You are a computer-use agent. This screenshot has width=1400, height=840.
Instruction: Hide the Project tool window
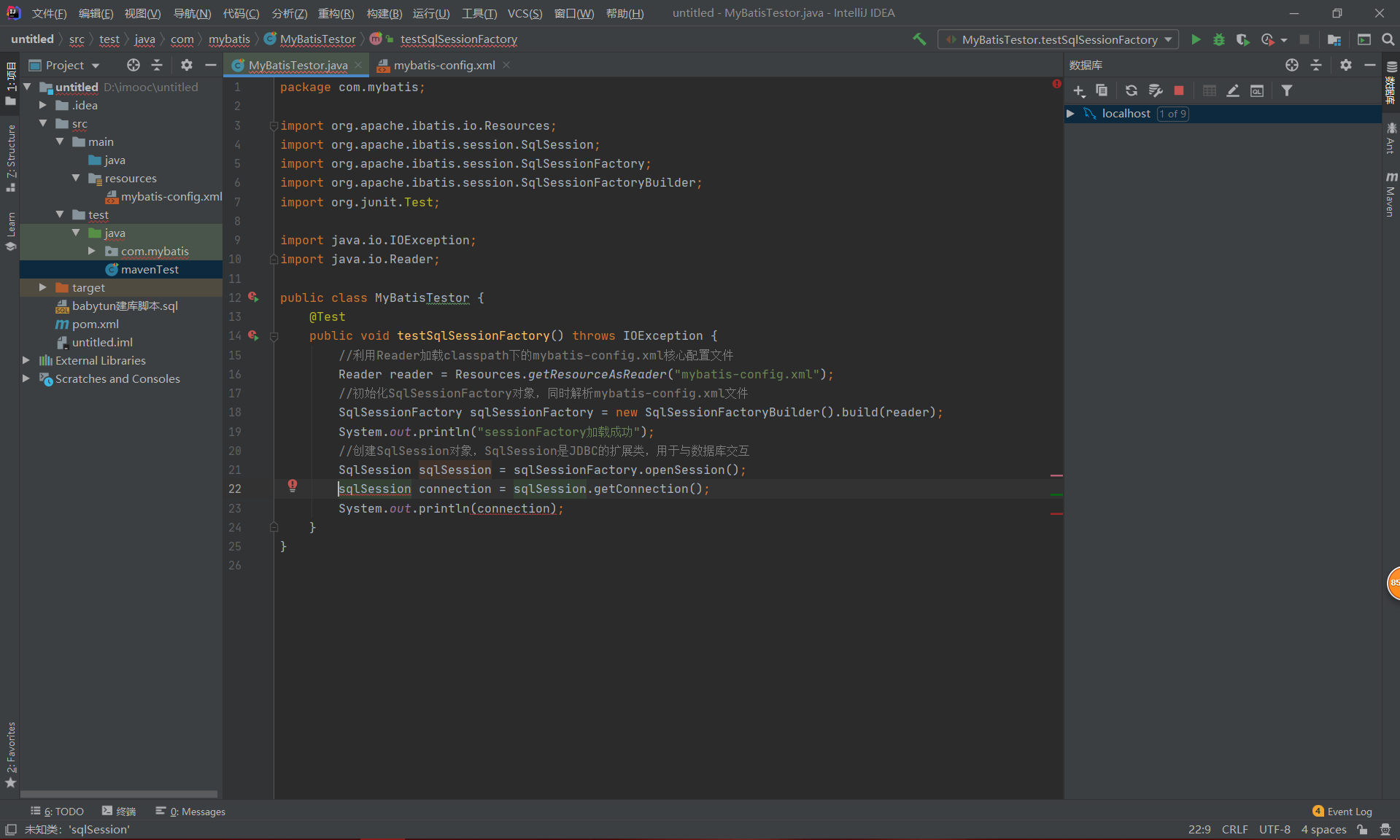(211, 65)
